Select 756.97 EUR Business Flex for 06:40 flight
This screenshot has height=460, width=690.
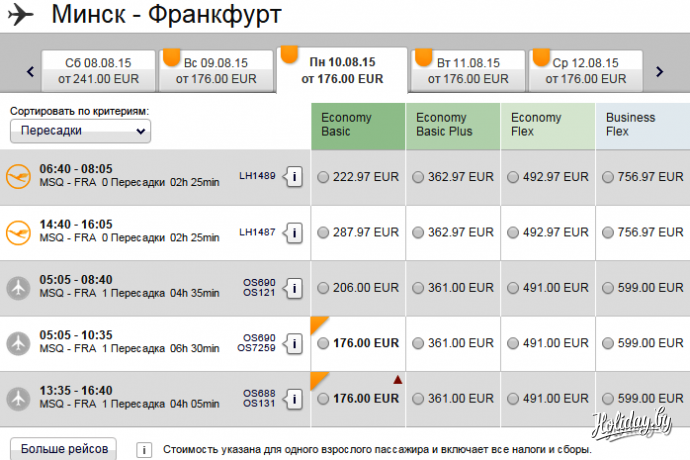click(x=610, y=177)
